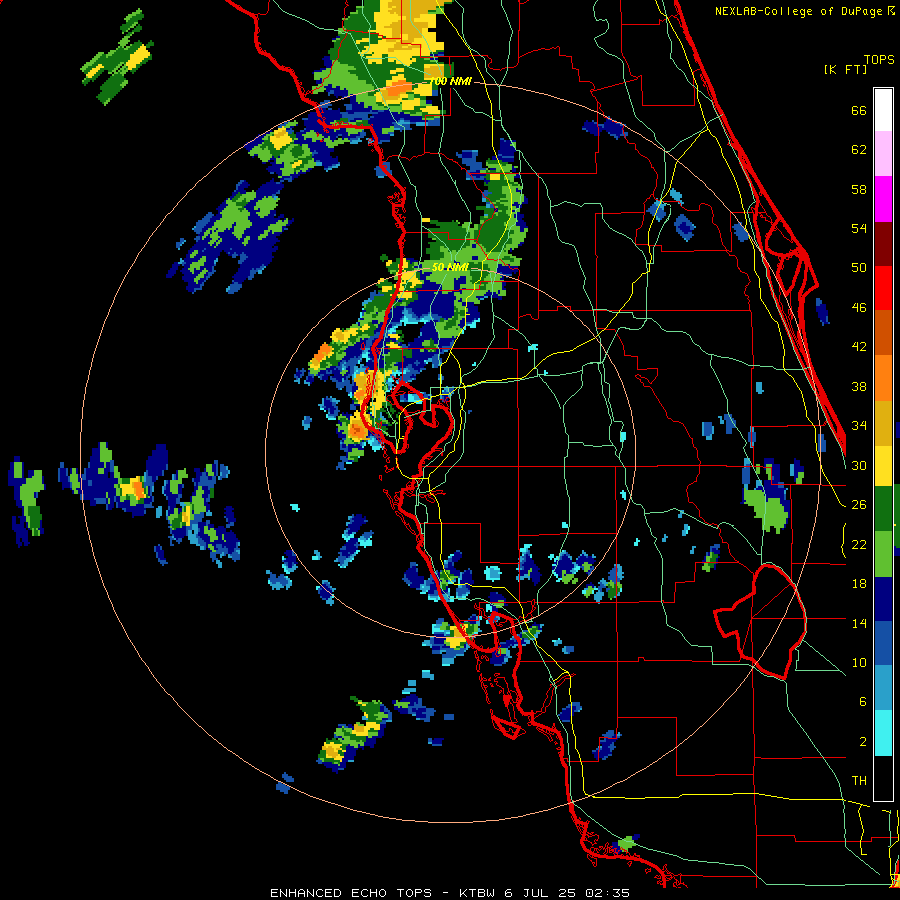Select the navy blue legend swatch
This screenshot has height=900, width=900.
click(883, 599)
